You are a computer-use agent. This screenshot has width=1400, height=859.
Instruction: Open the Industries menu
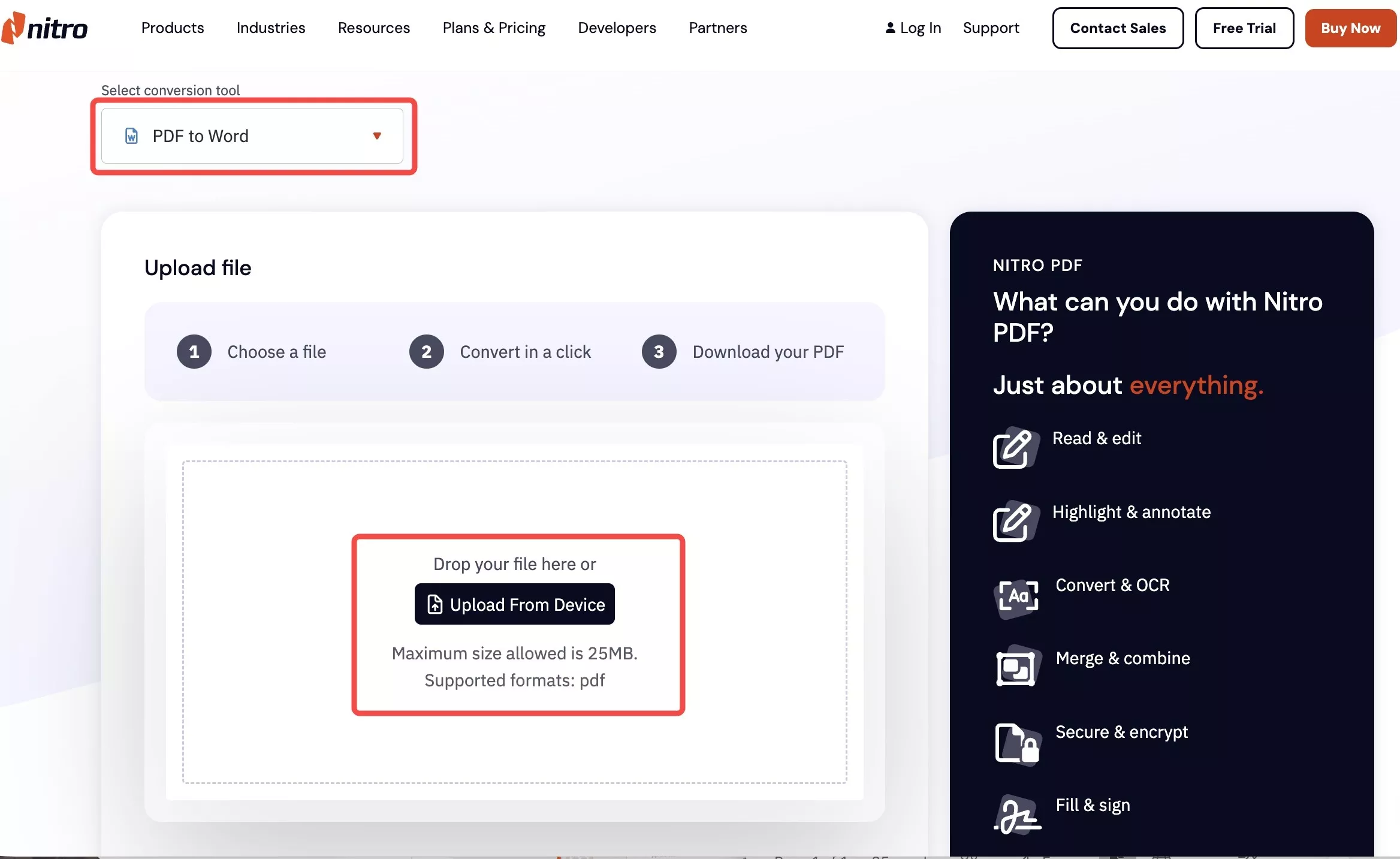point(271,28)
